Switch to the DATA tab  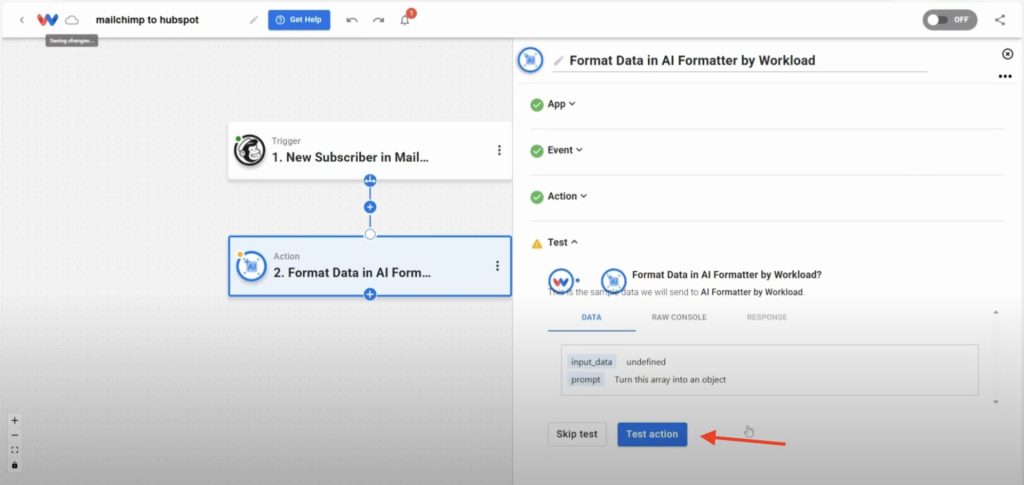click(592, 317)
